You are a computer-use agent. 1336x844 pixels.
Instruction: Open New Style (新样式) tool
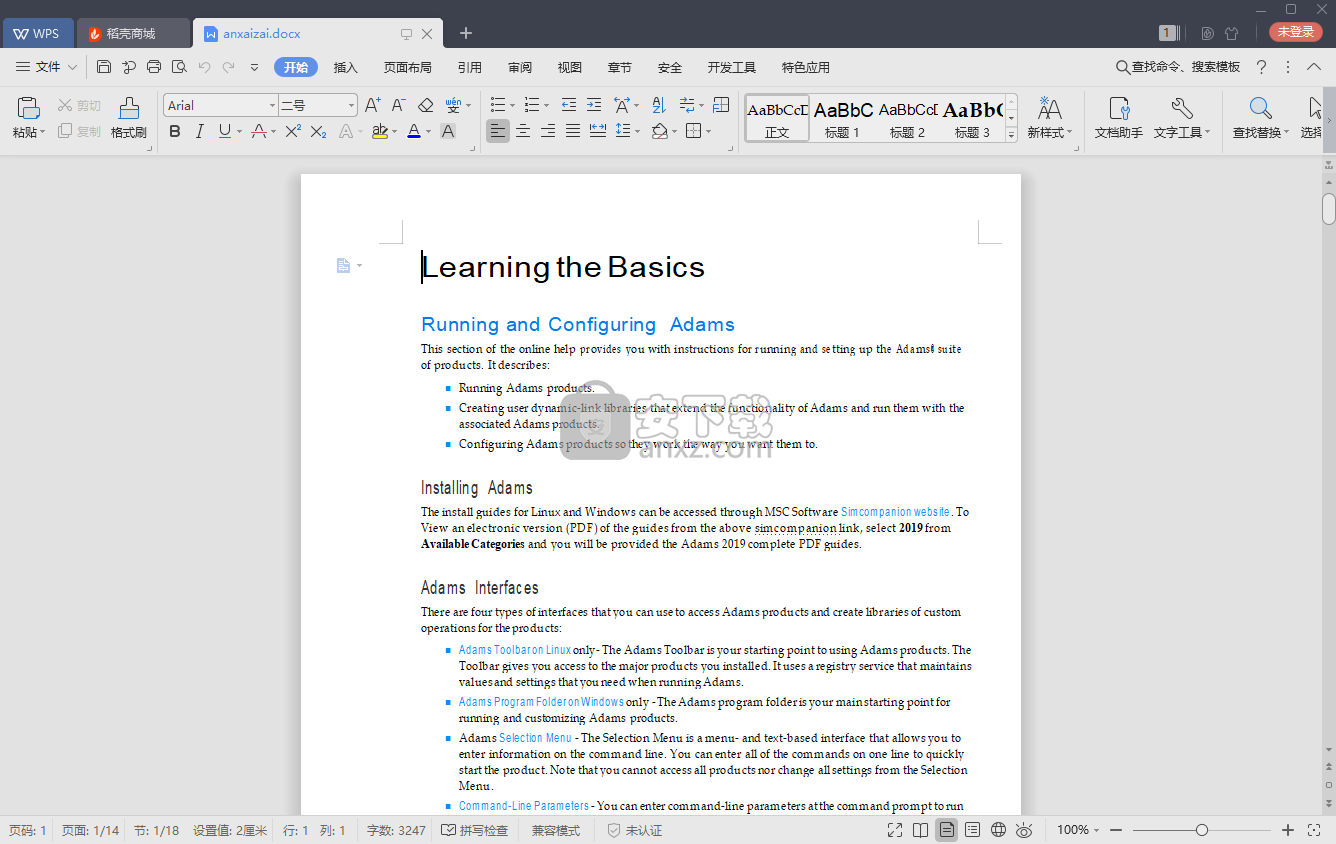coord(1050,118)
